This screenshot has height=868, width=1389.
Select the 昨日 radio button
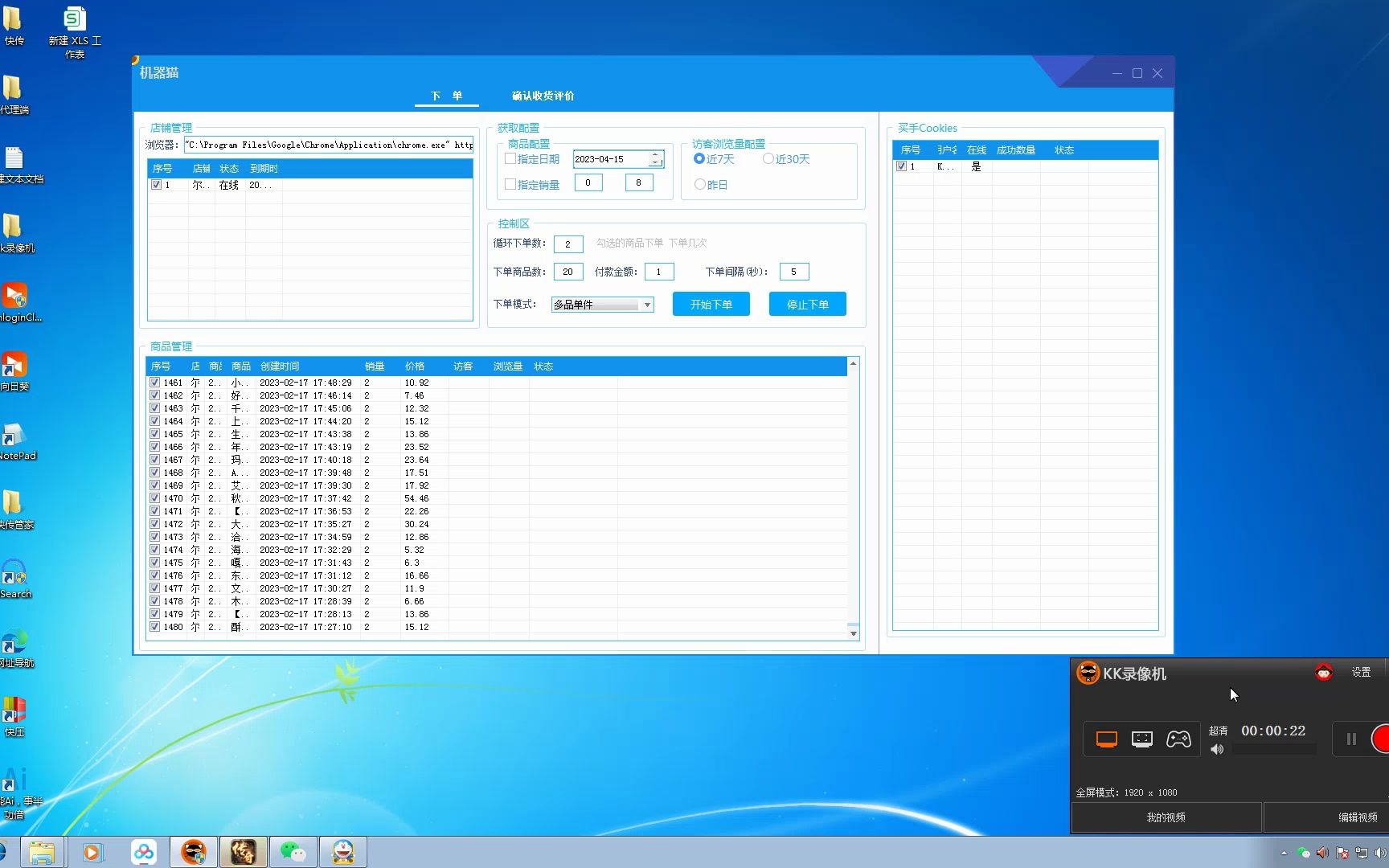click(699, 184)
